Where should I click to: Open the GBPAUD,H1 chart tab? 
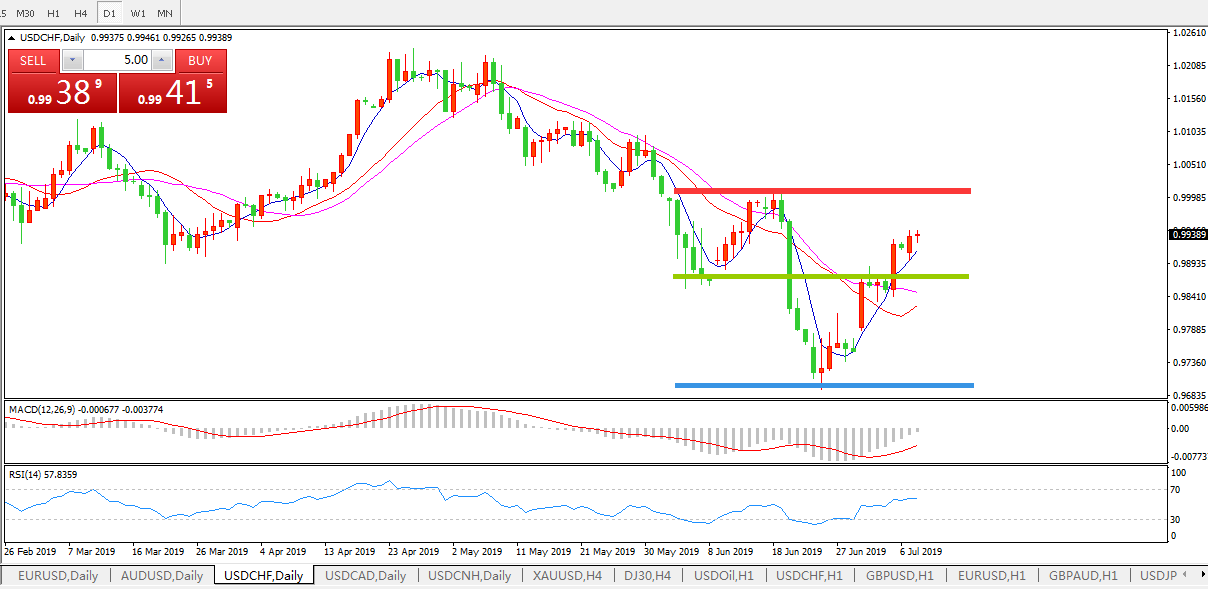pos(1082,576)
